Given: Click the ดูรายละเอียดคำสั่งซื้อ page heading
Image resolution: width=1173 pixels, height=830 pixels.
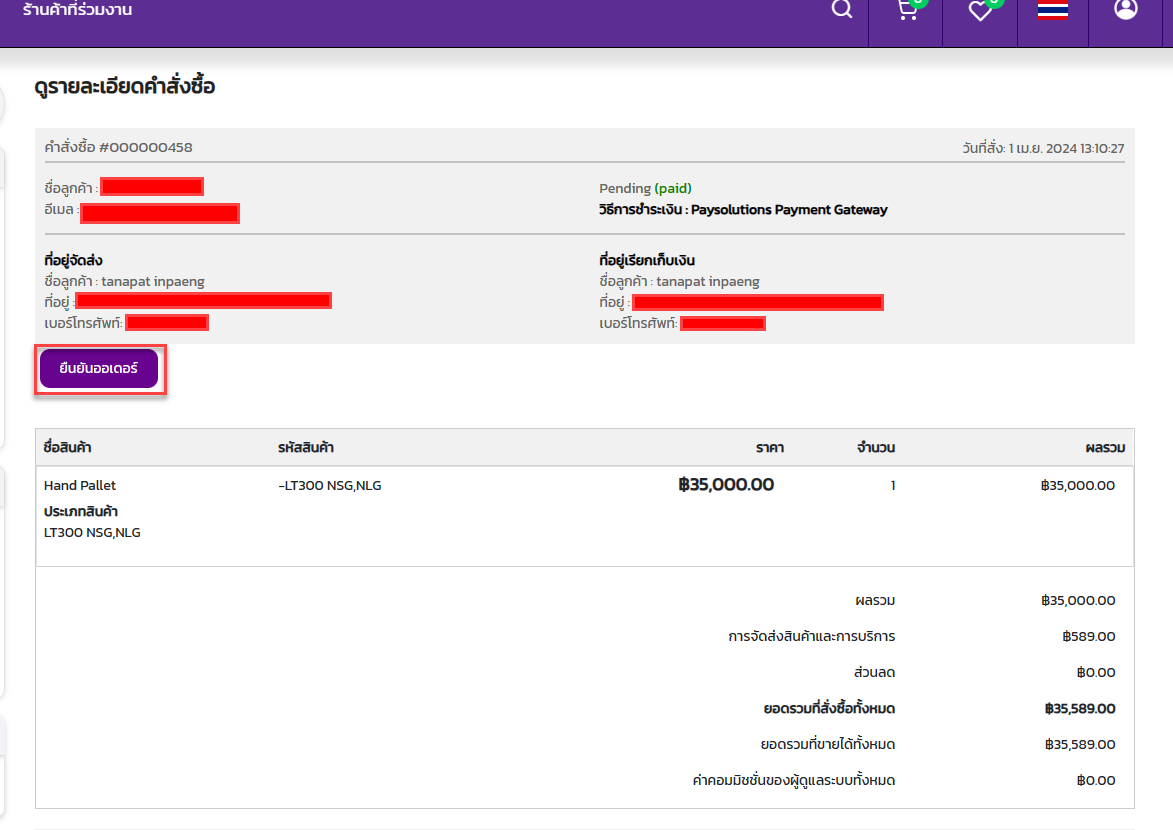Looking at the screenshot, I should tap(125, 87).
